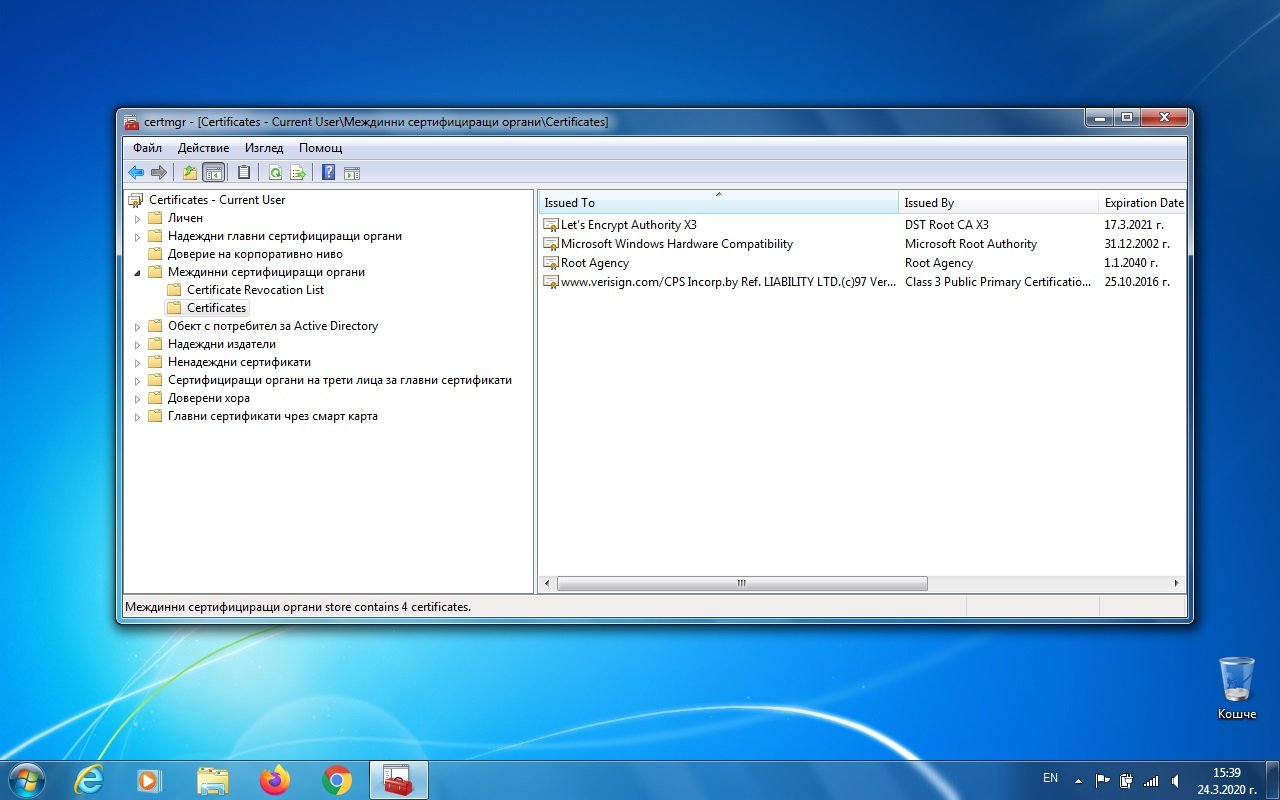Image resolution: width=1280 pixels, height=800 pixels.
Task: Toggle the Show/Hide Action Pane icon
Action: tap(351, 173)
